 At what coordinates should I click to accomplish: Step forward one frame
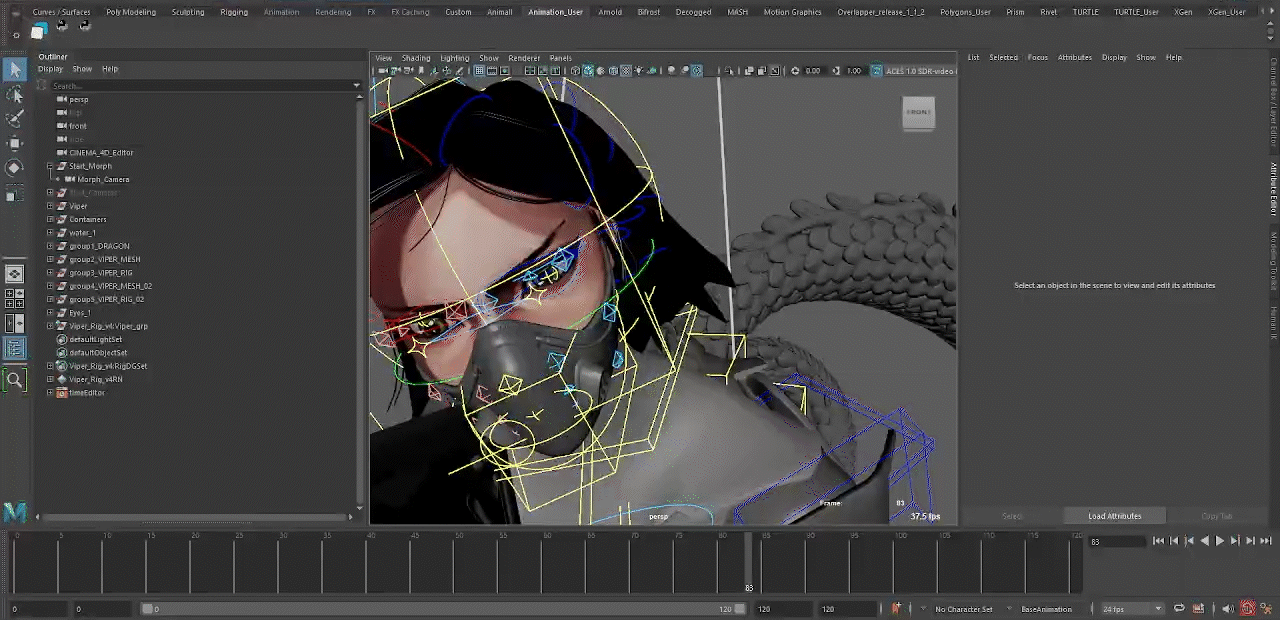tap(1250, 541)
